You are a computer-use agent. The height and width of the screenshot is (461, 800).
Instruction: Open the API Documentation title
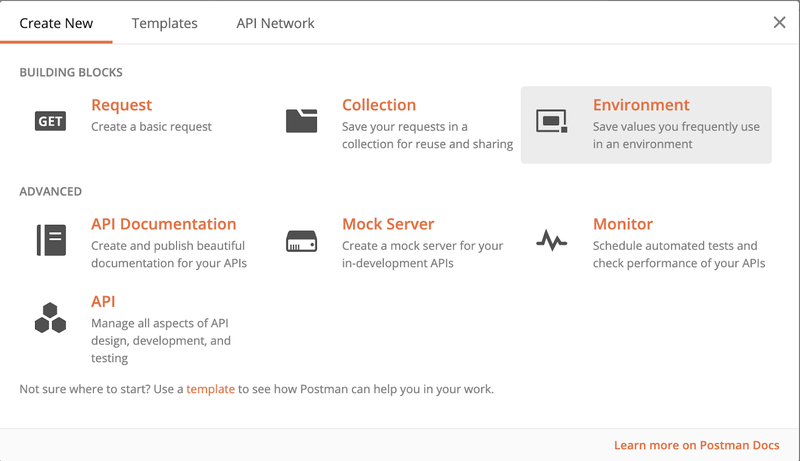[163, 224]
